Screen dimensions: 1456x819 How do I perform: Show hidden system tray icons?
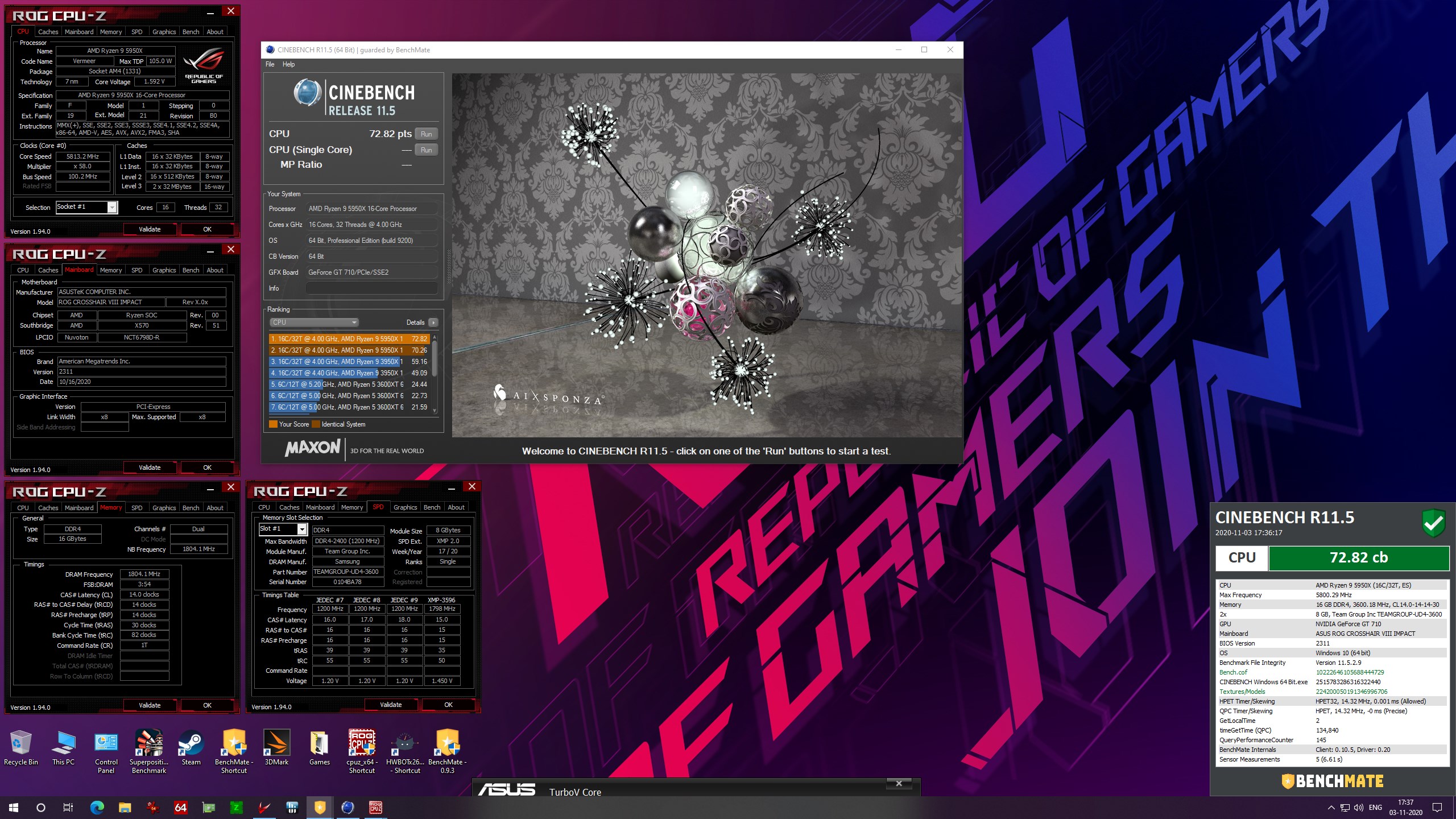pyautogui.click(x=1331, y=808)
